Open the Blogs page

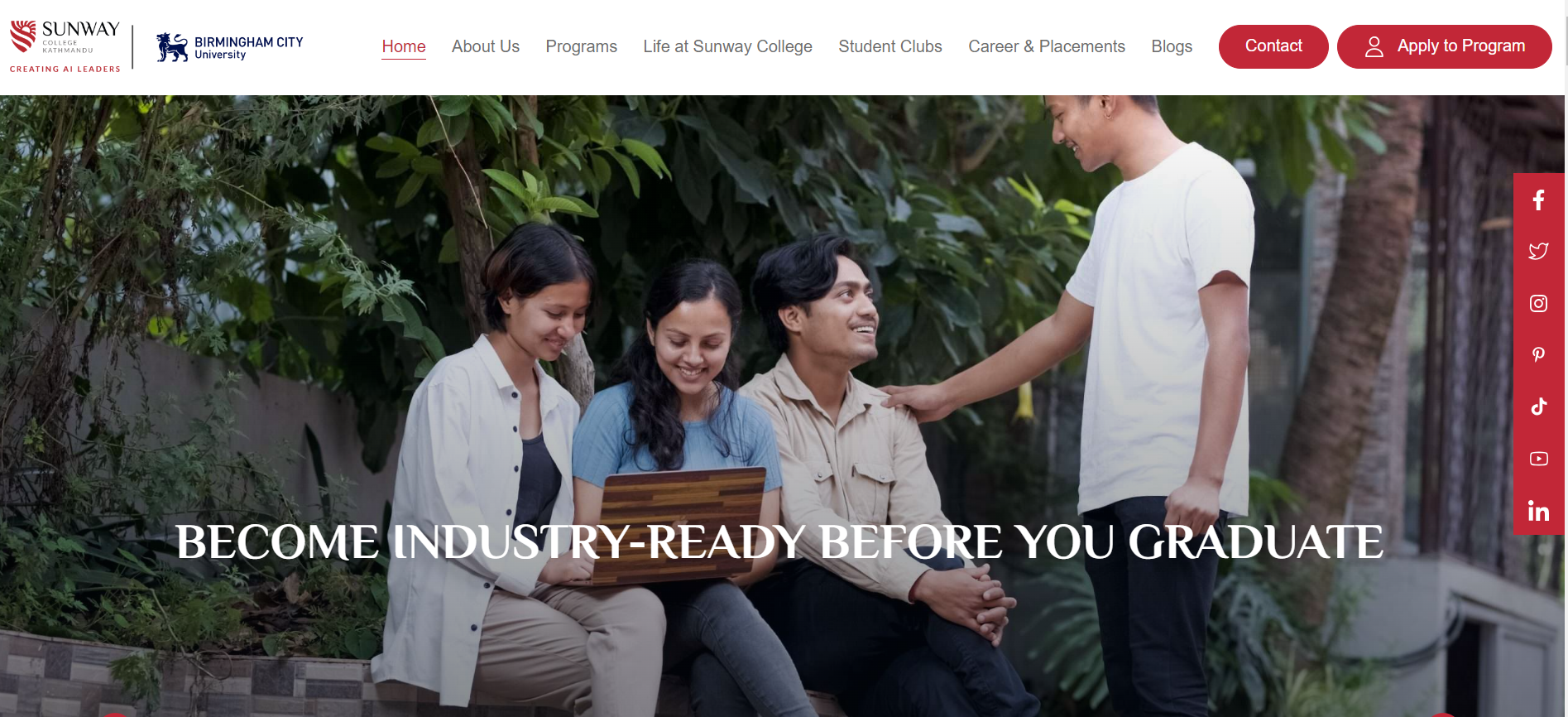[1172, 46]
